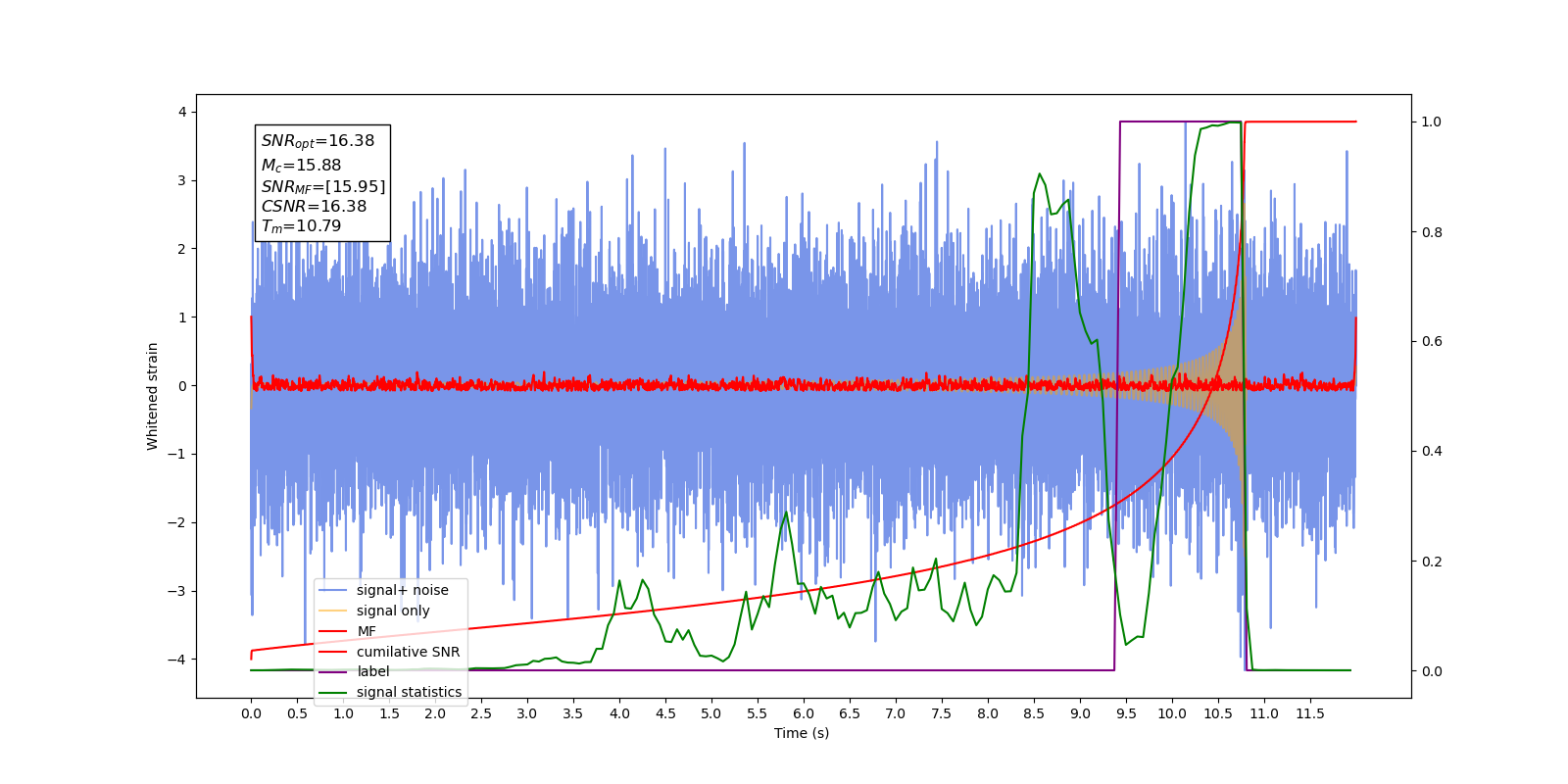Click the SNRopt=16.38 annotation text
The image size is (1568, 784).
tap(318, 141)
